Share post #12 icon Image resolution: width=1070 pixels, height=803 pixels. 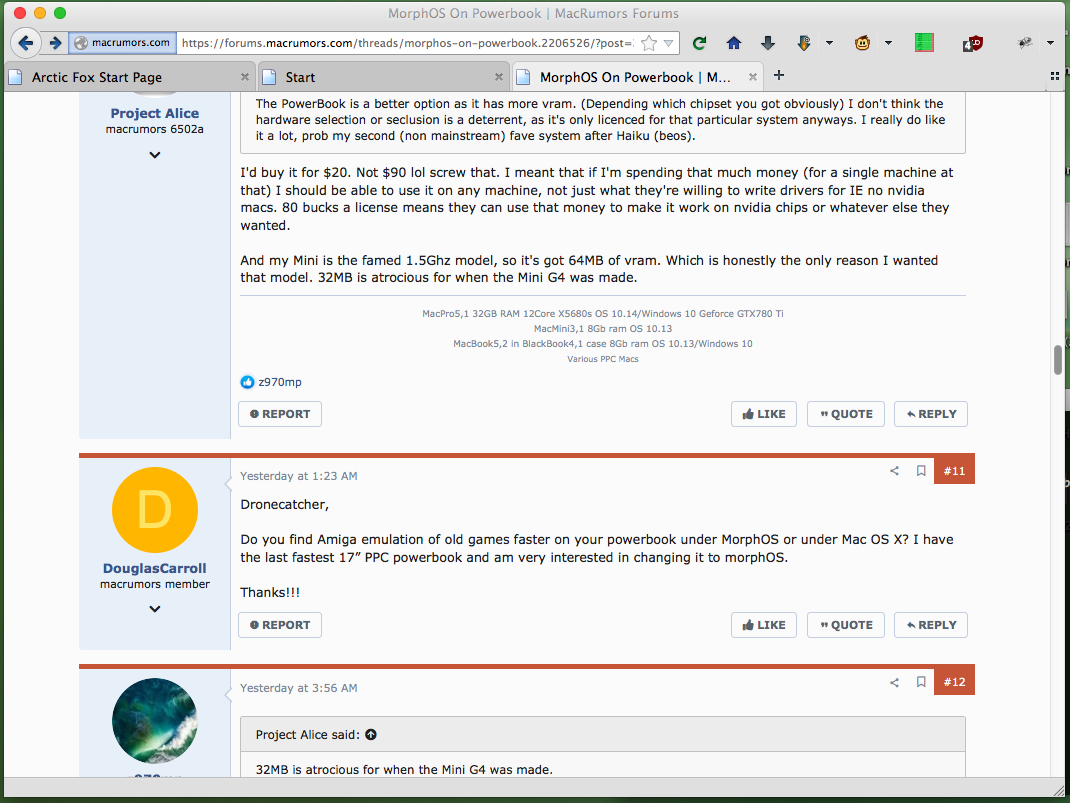[894, 682]
